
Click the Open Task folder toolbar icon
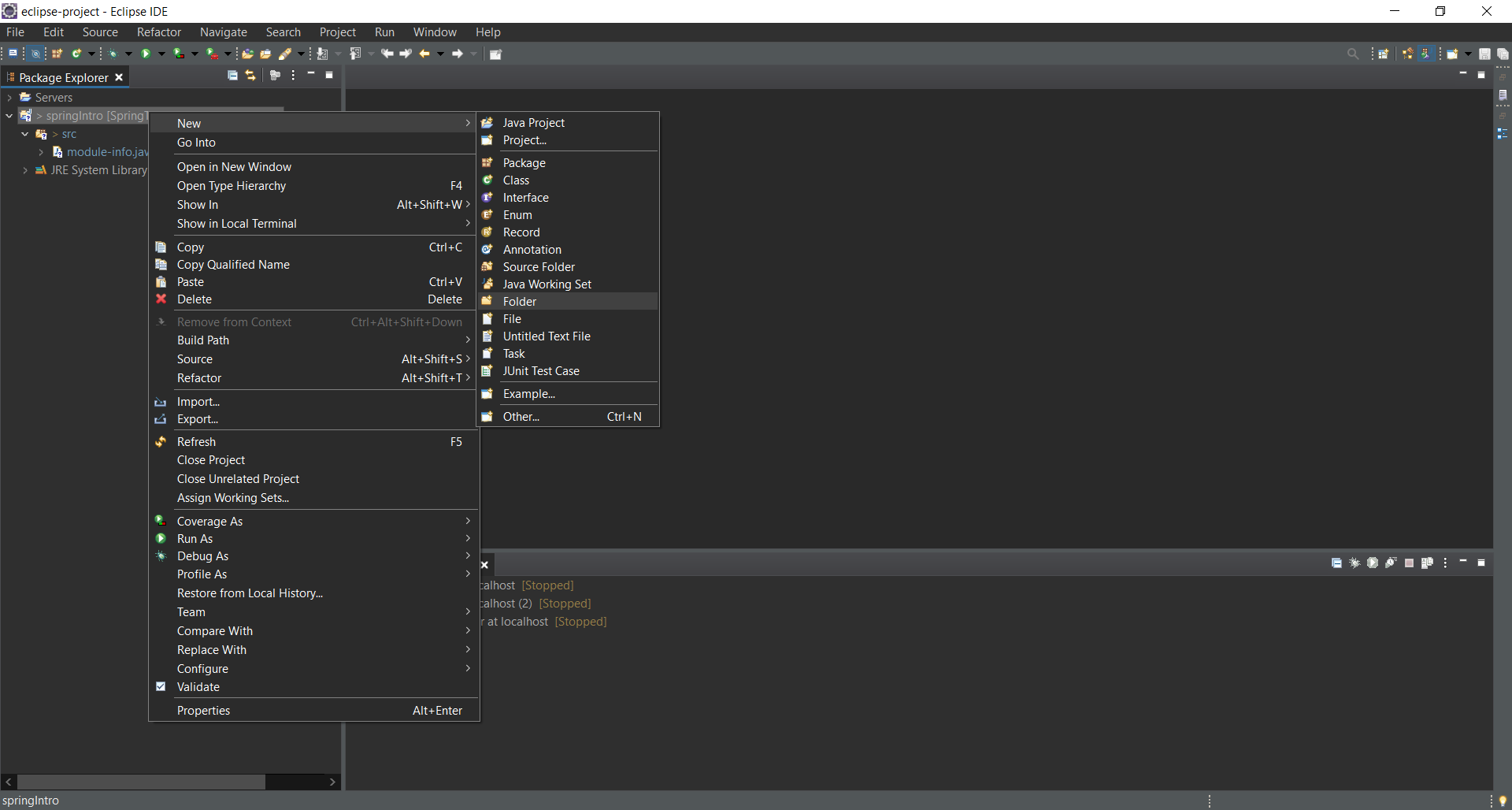coord(265,54)
